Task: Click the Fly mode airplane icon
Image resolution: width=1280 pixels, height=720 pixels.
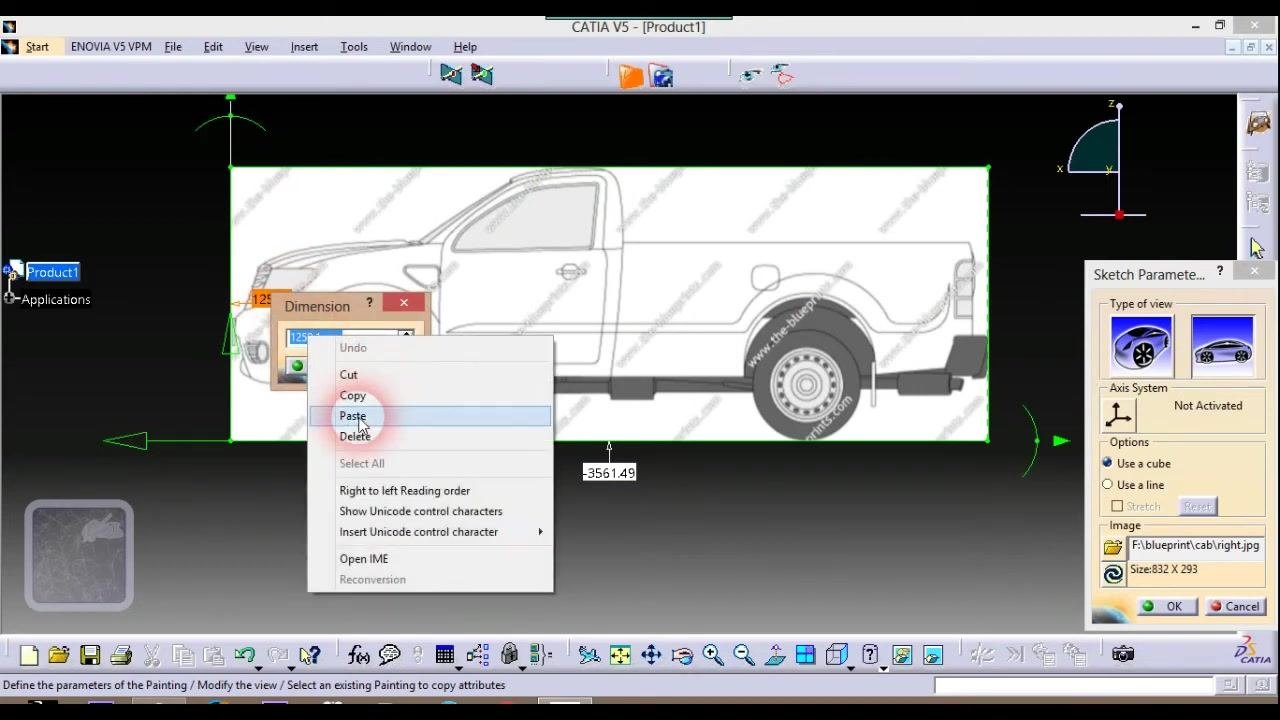Action: click(x=589, y=655)
